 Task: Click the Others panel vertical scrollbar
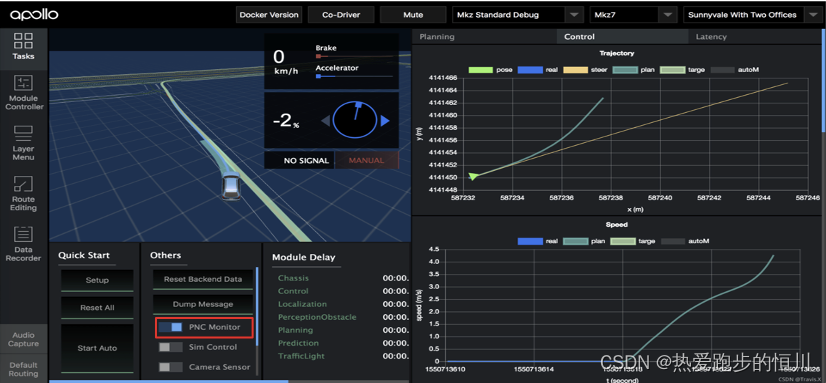pos(257,306)
